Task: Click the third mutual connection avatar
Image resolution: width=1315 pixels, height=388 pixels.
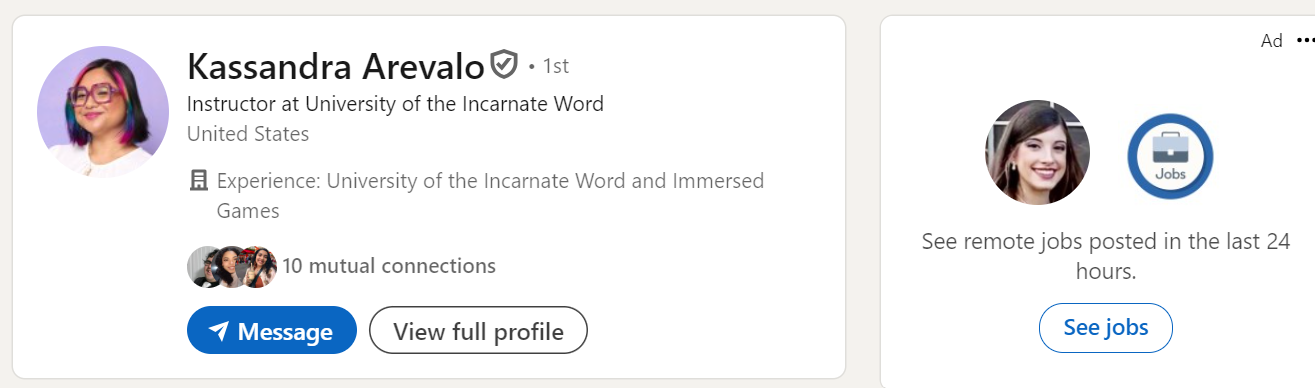Action: click(260, 267)
